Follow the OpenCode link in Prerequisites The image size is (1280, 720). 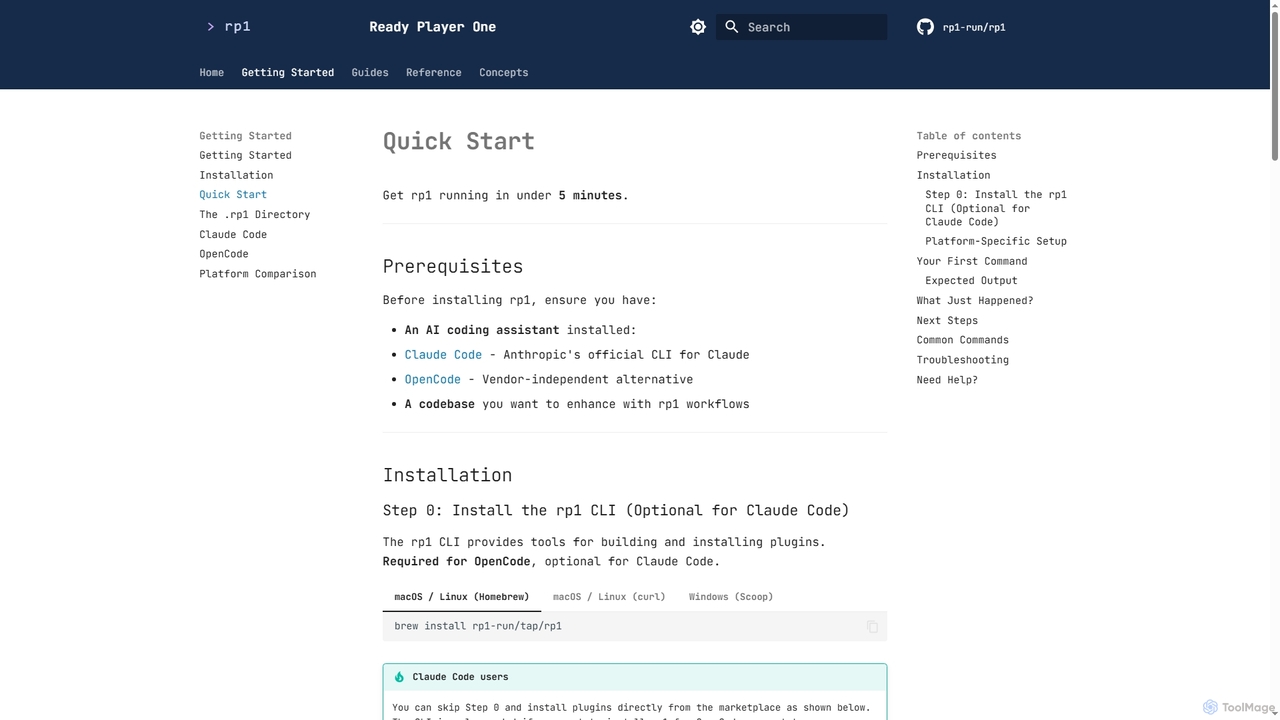[433, 380]
